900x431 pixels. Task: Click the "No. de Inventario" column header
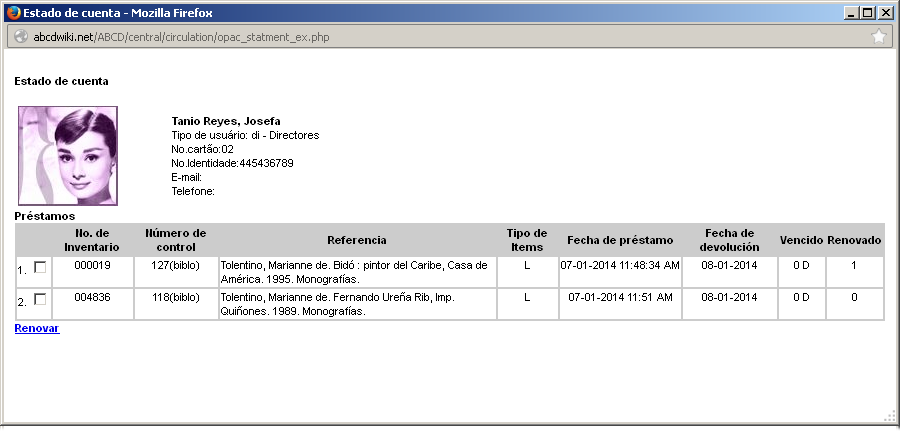[x=91, y=240]
